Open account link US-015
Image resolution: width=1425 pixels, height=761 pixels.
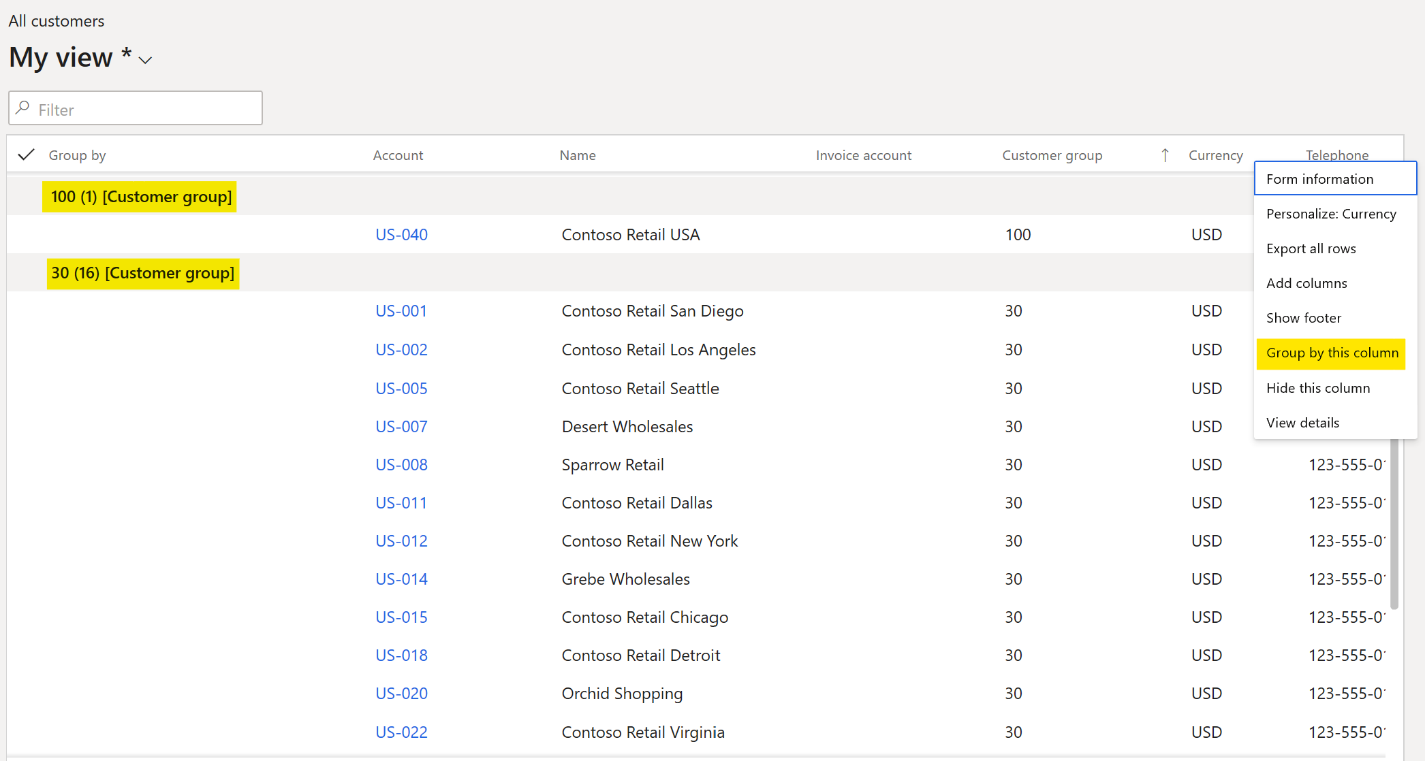coord(402,617)
